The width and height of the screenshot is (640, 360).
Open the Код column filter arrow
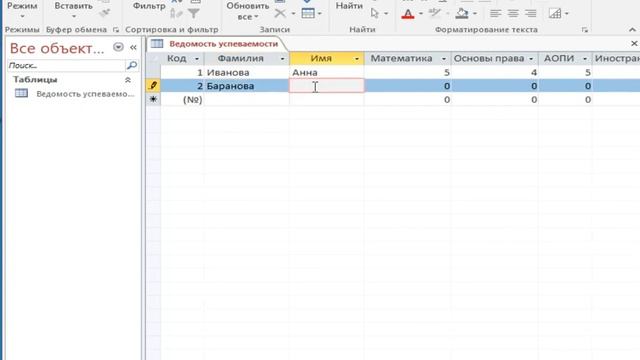pos(197,59)
